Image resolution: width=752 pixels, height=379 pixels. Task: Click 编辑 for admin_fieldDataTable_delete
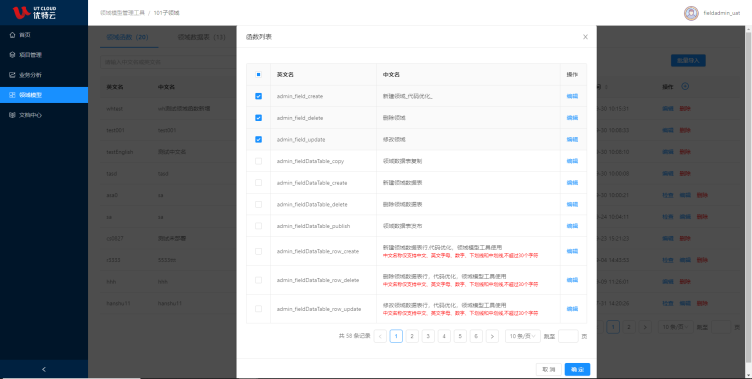[x=572, y=204]
